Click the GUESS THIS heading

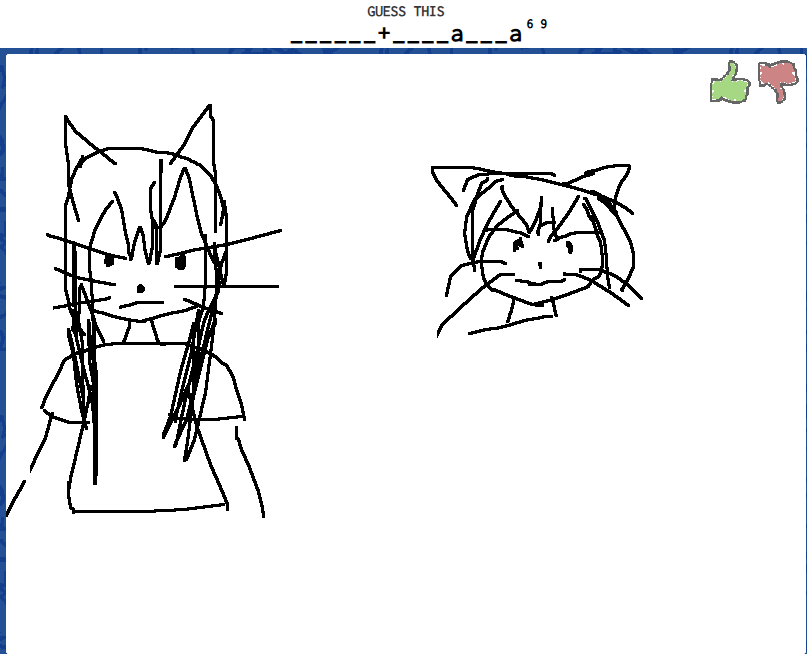pos(405,12)
